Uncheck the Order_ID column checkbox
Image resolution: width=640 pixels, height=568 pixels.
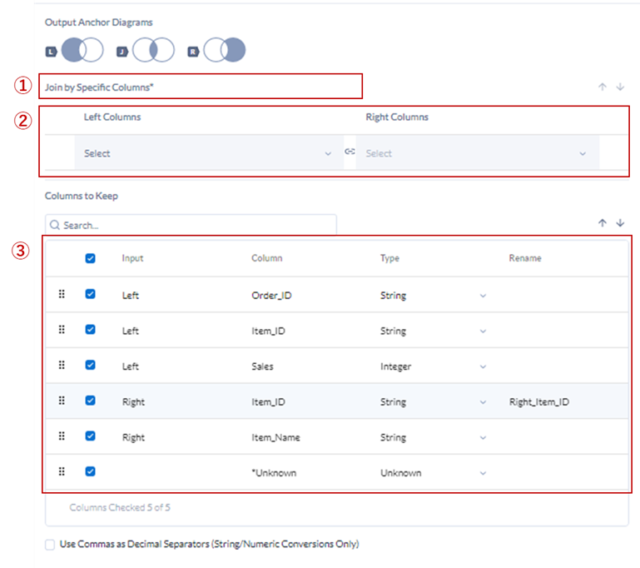[x=90, y=294]
